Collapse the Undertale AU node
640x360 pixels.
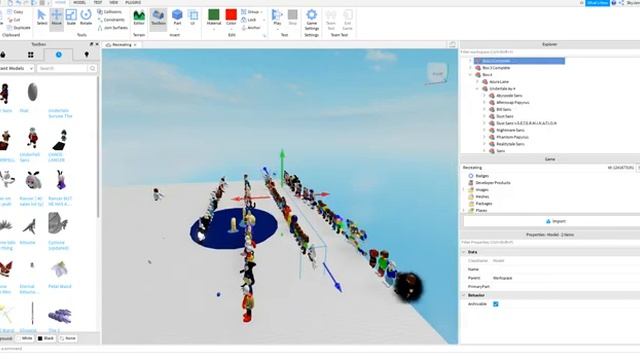click(477, 89)
